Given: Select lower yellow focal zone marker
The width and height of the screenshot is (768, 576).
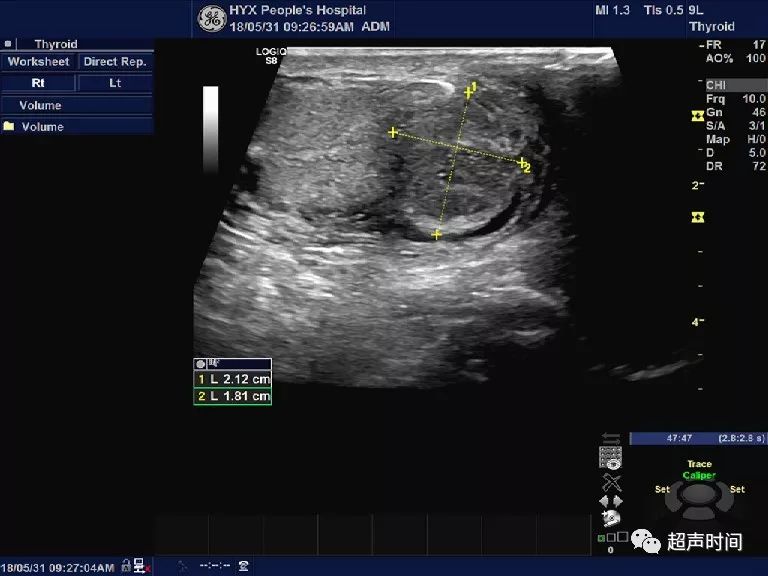Looking at the screenshot, I should pos(697,217).
